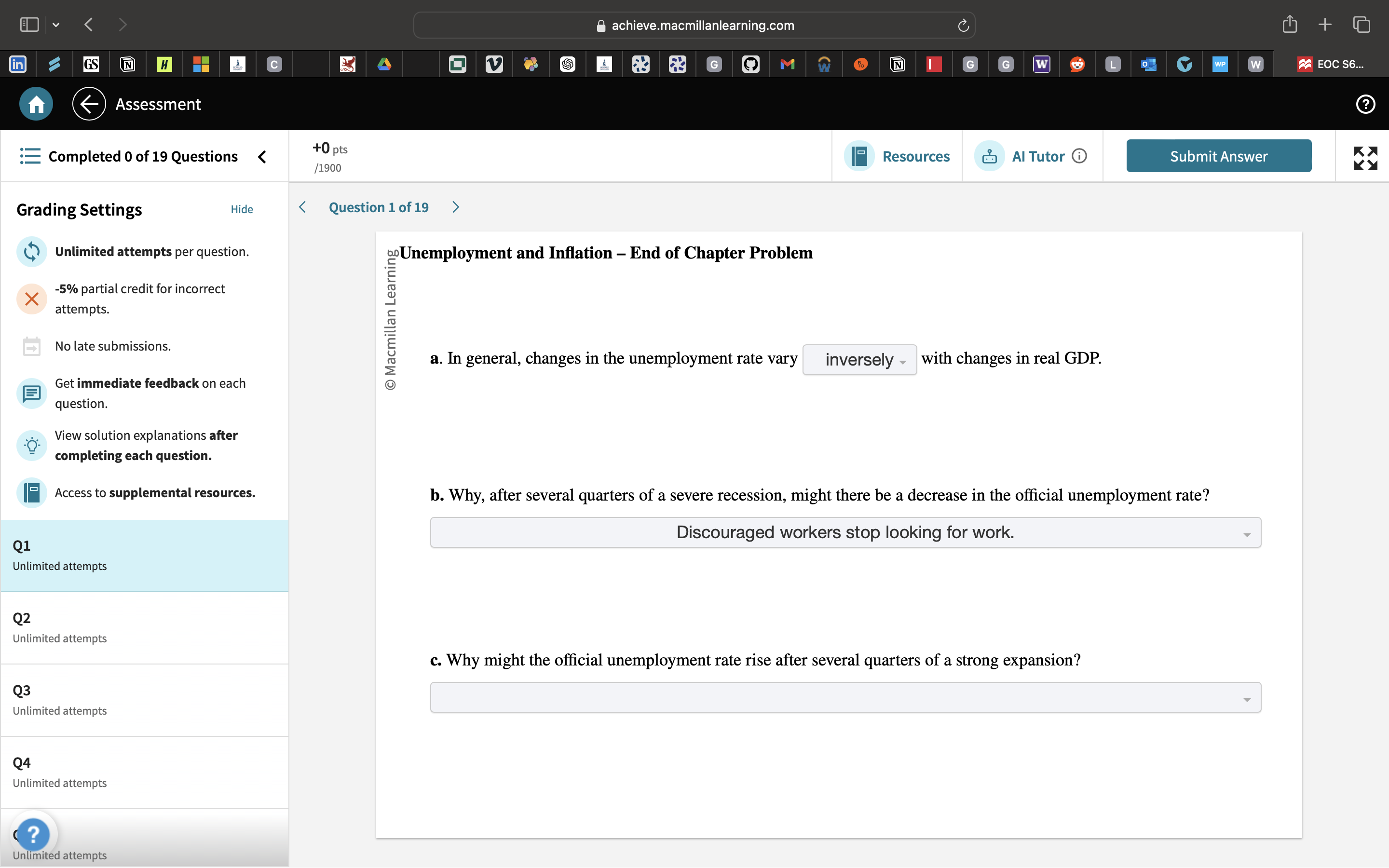Open the Resources book icon
The height and width of the screenshot is (868, 1389).
pyautogui.click(x=859, y=156)
